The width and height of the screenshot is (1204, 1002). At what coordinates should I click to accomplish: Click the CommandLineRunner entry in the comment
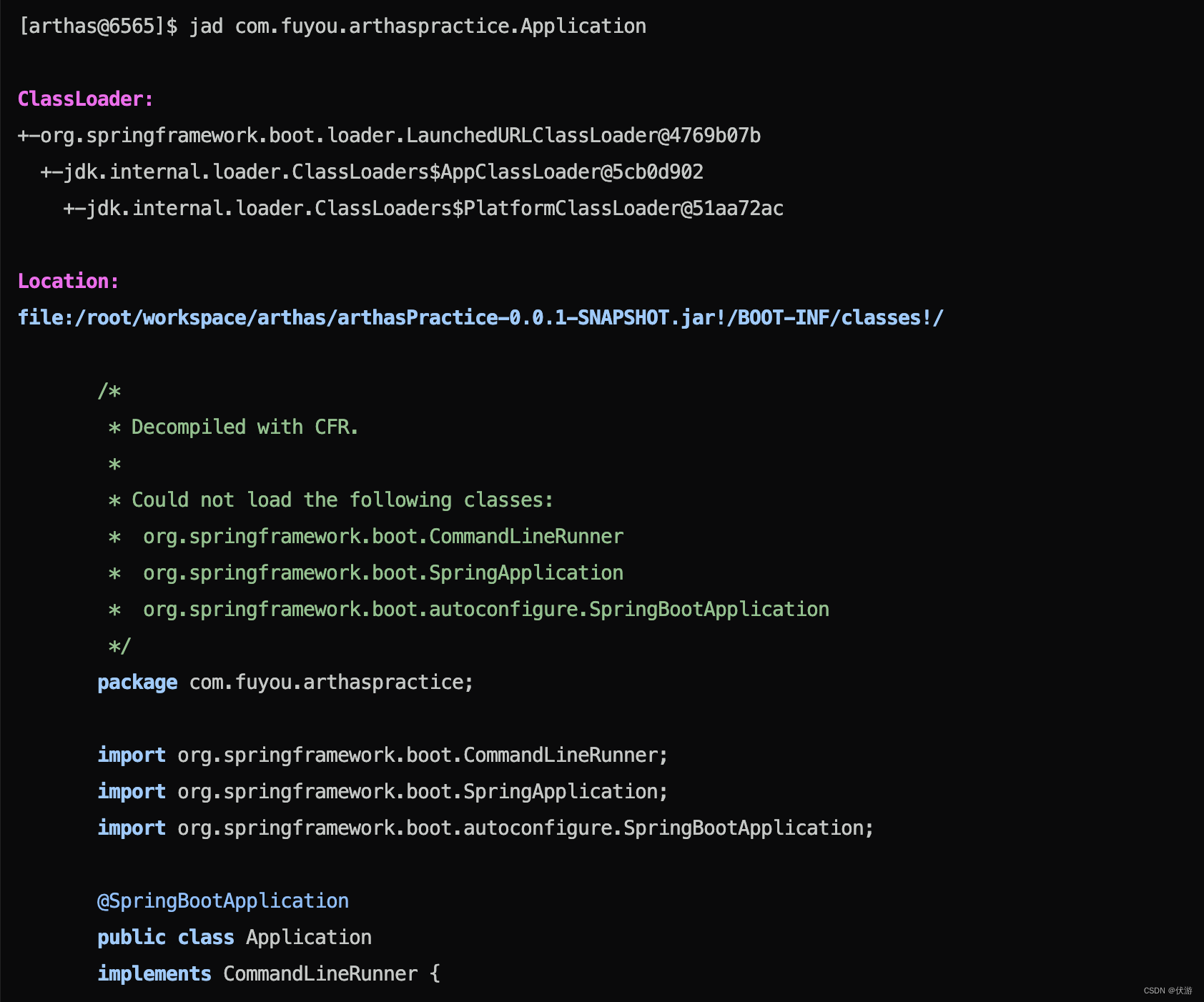pyautogui.click(x=365, y=537)
